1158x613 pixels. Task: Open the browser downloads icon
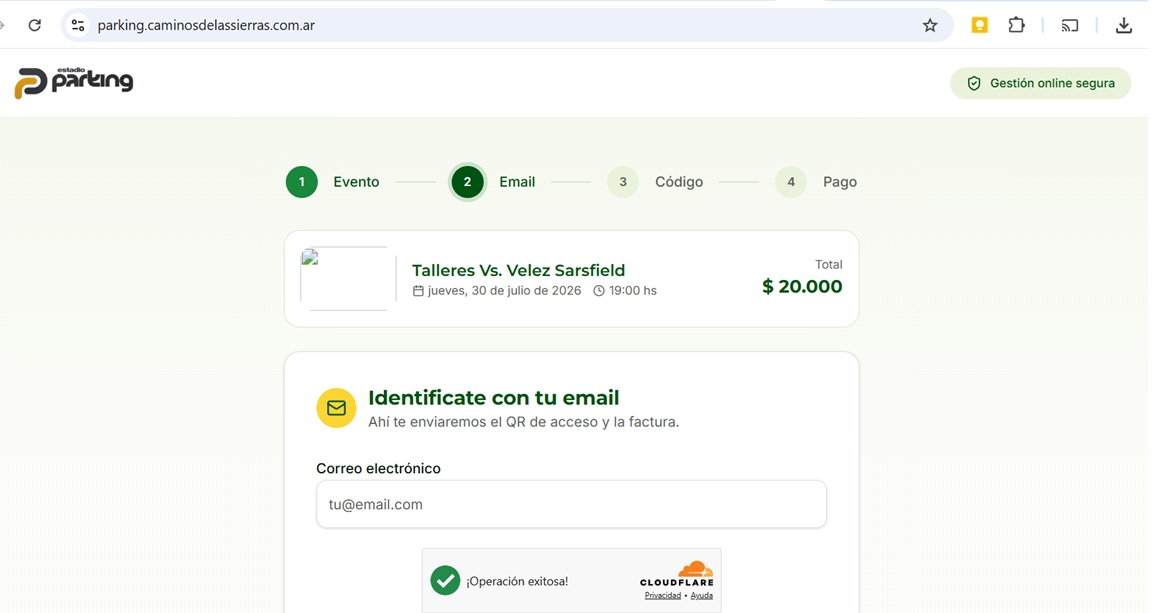click(x=1123, y=26)
